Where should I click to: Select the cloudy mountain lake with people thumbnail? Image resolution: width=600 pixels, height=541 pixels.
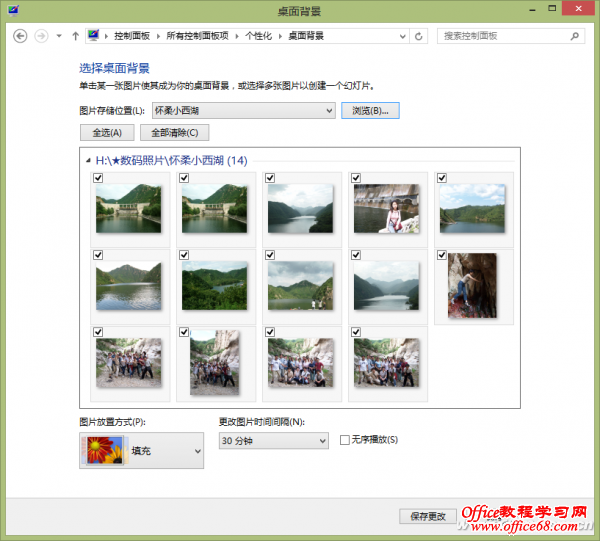click(300, 285)
